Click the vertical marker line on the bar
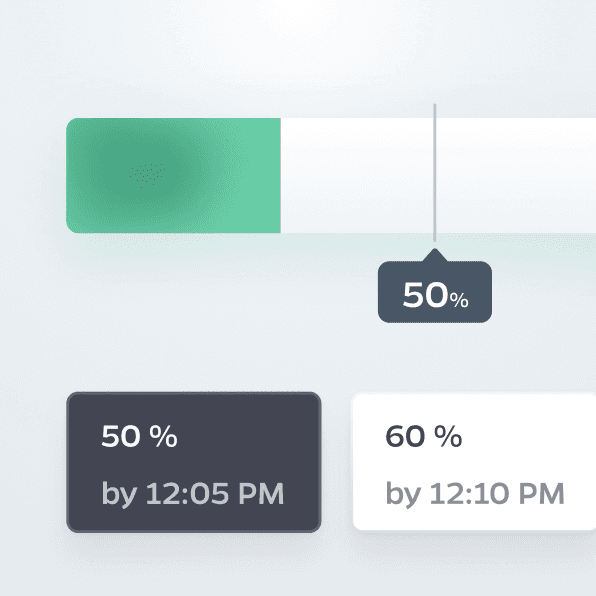The width and height of the screenshot is (596, 596). (435, 175)
